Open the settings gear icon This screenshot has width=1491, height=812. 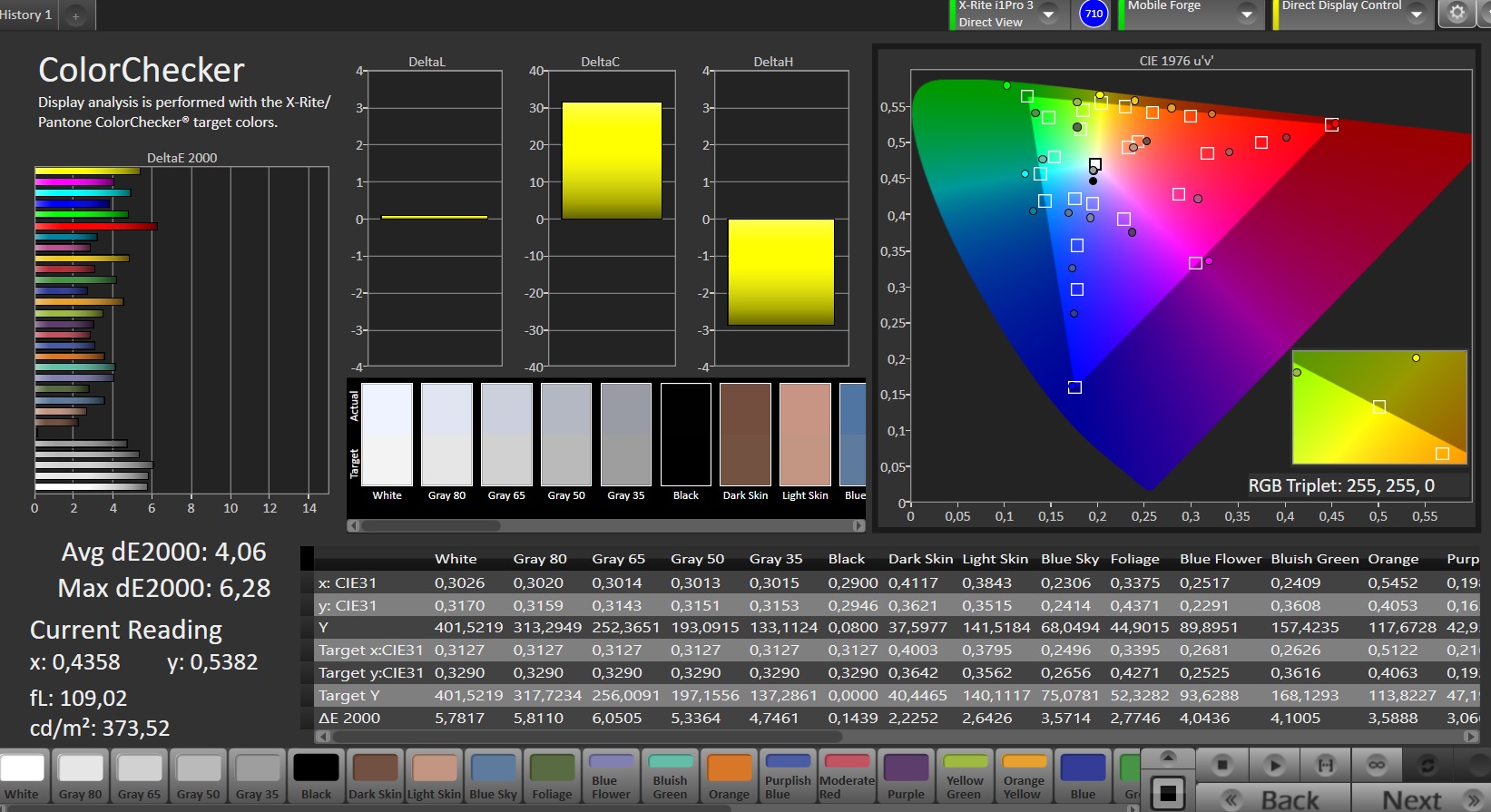[1457, 14]
